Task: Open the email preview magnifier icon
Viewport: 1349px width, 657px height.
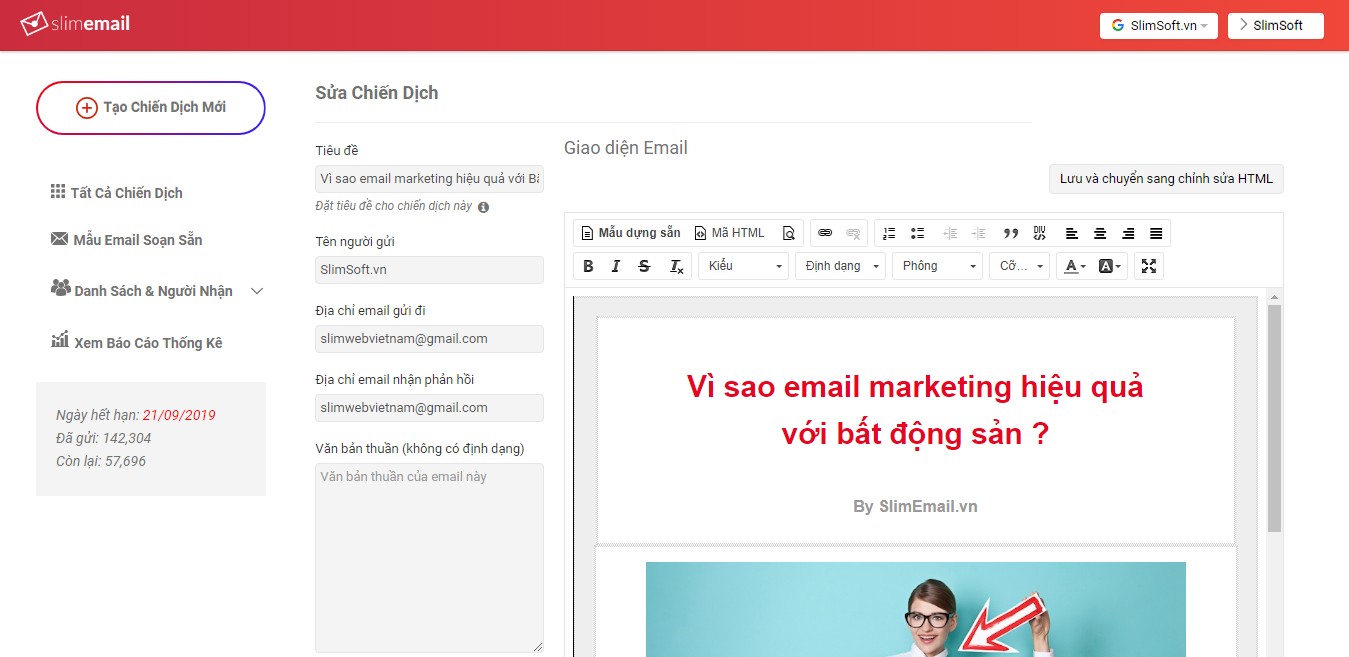Action: 789,232
